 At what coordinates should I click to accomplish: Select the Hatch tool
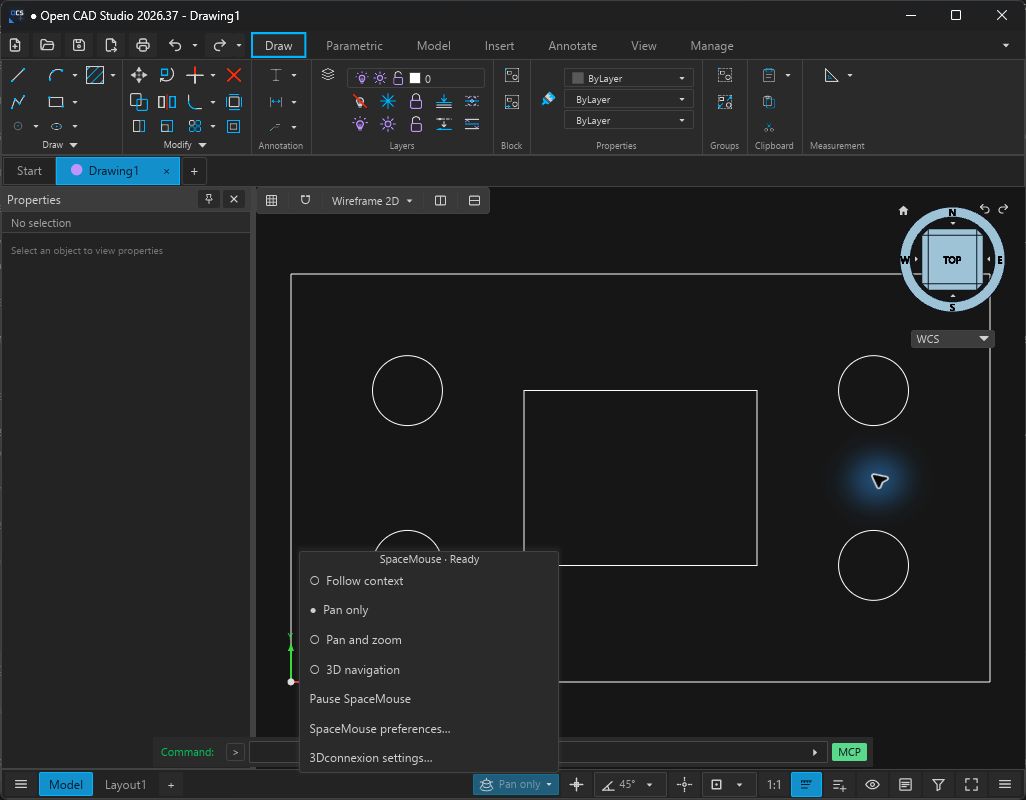coord(95,75)
